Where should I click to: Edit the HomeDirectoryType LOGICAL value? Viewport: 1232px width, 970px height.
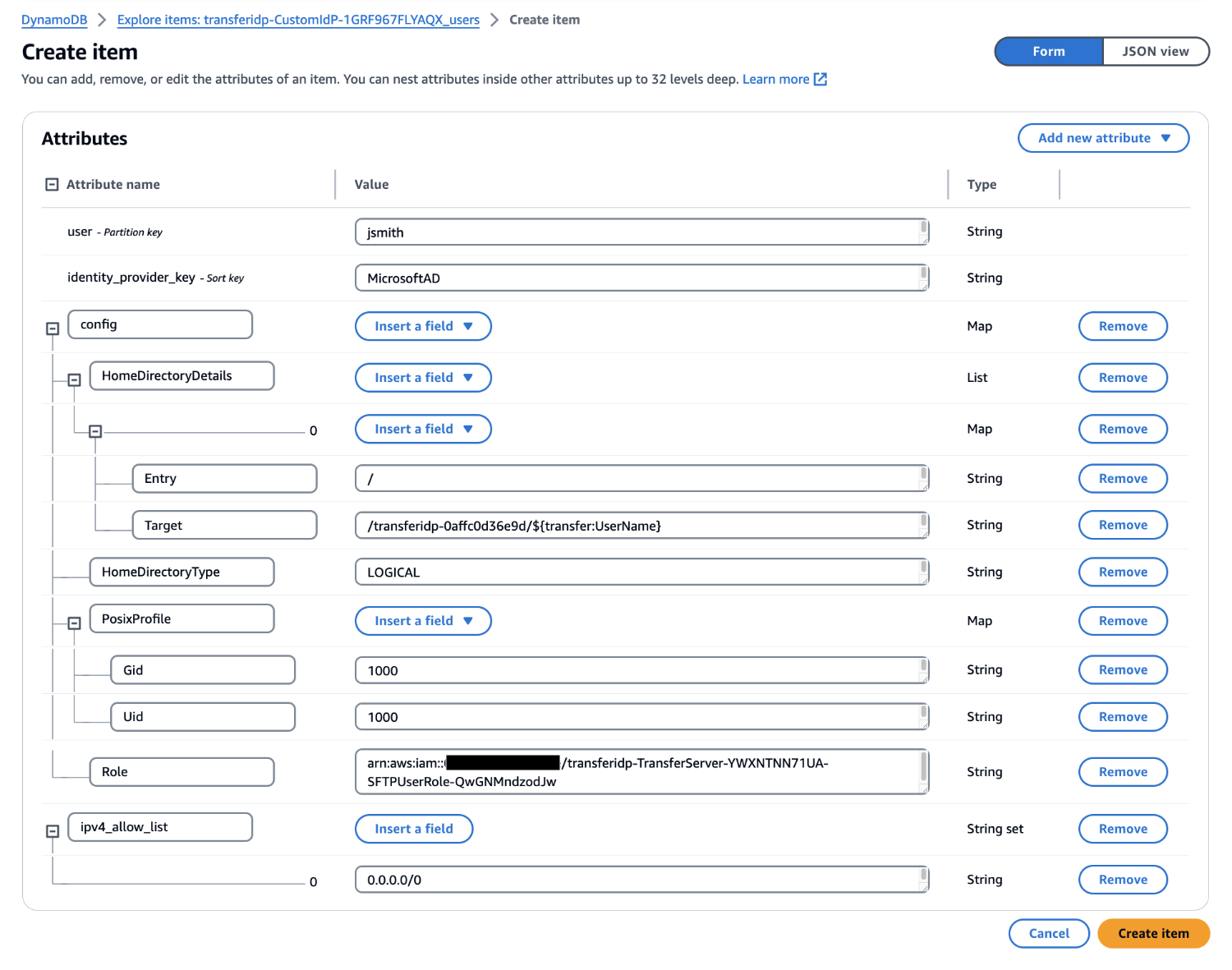[641, 572]
